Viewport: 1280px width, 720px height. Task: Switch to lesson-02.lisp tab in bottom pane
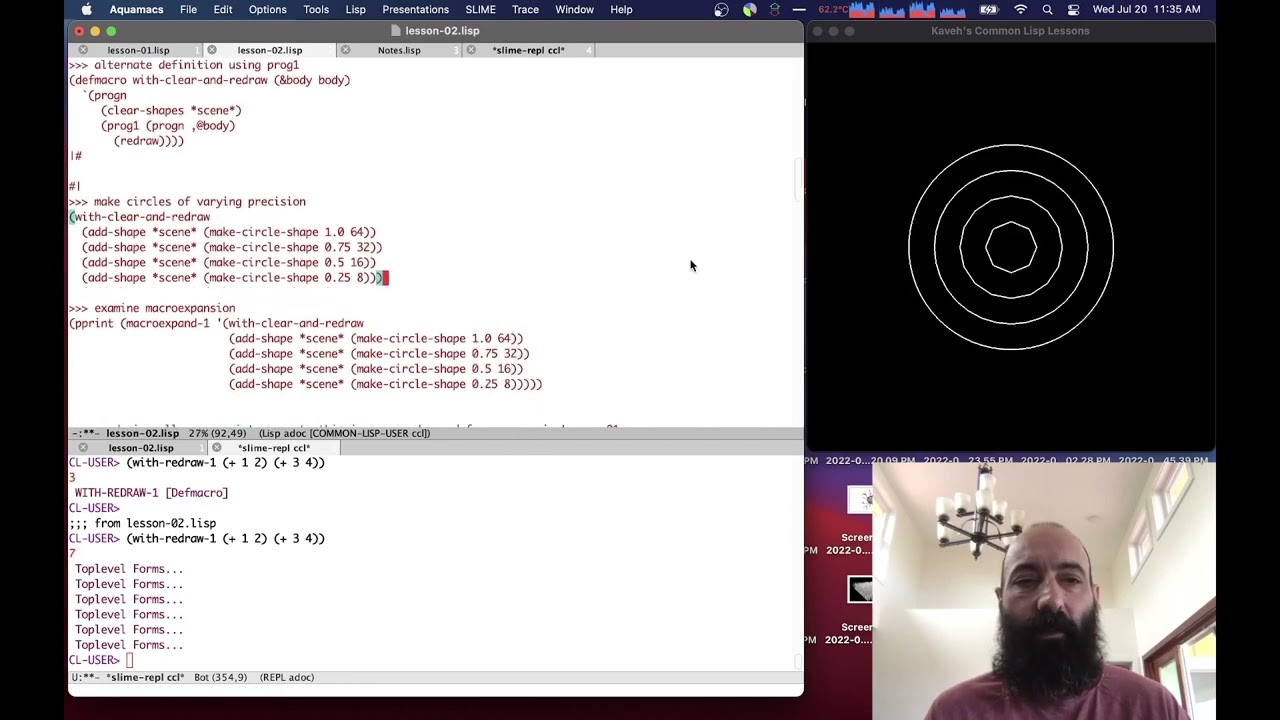140,448
